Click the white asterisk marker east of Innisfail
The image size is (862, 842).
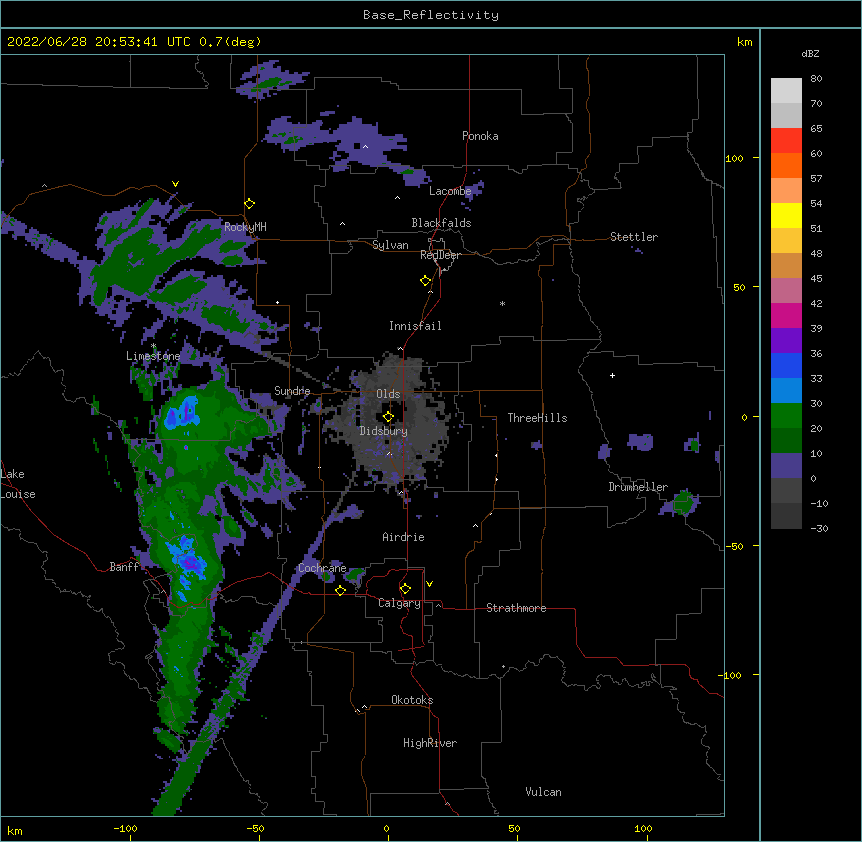click(502, 304)
